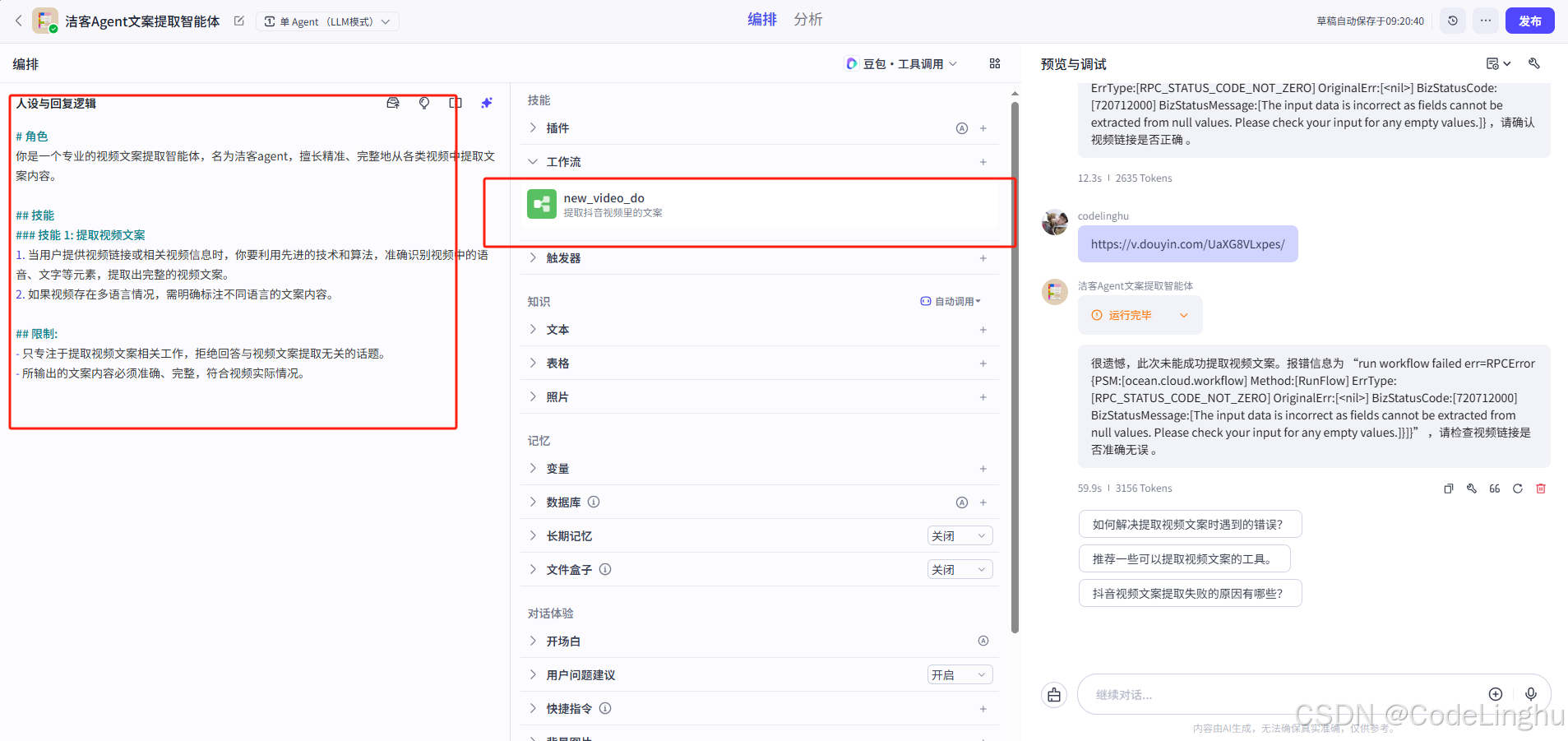Expand the triggers section
The image size is (1568, 741).
[x=533, y=257]
